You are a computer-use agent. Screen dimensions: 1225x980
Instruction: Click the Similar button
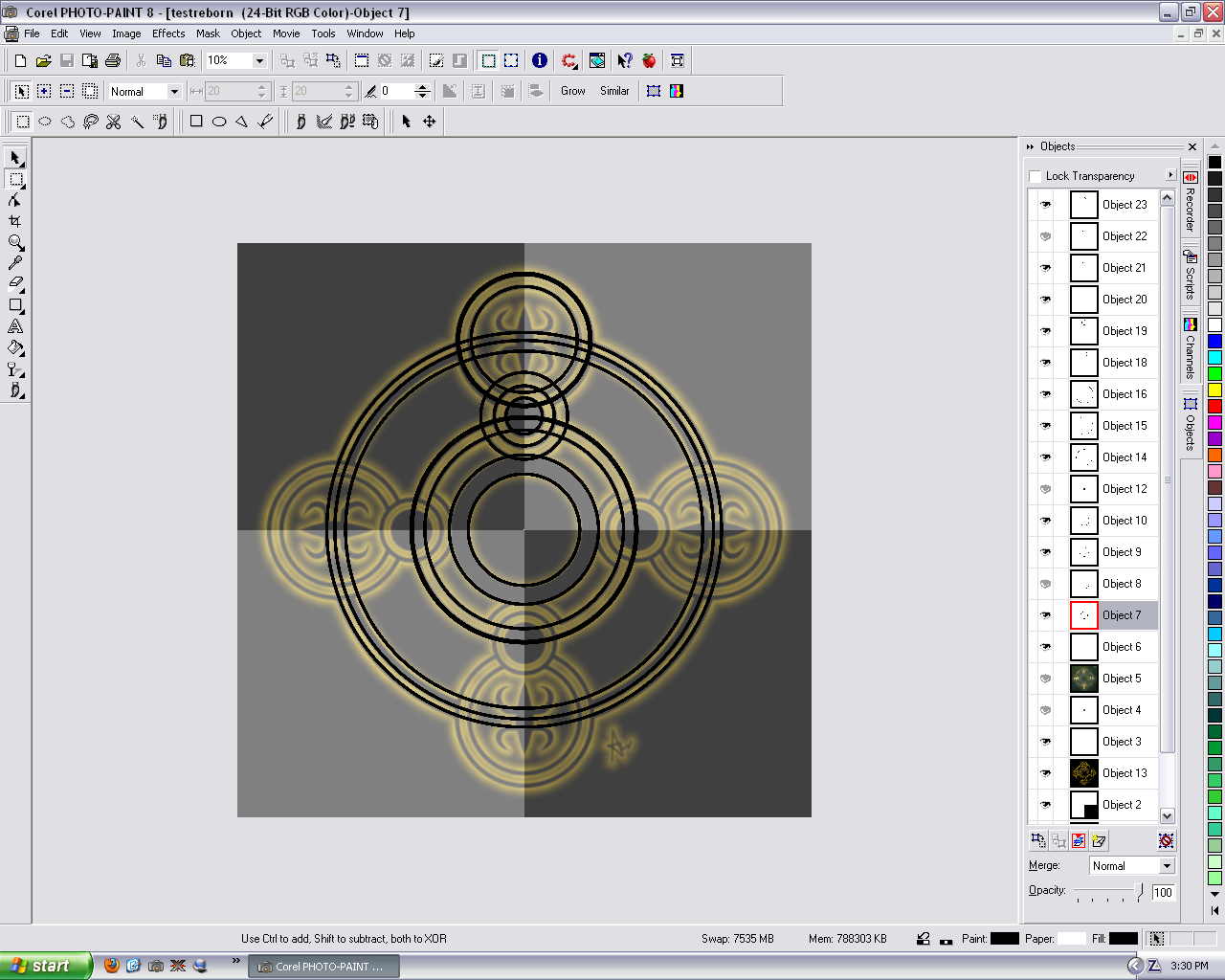[614, 91]
